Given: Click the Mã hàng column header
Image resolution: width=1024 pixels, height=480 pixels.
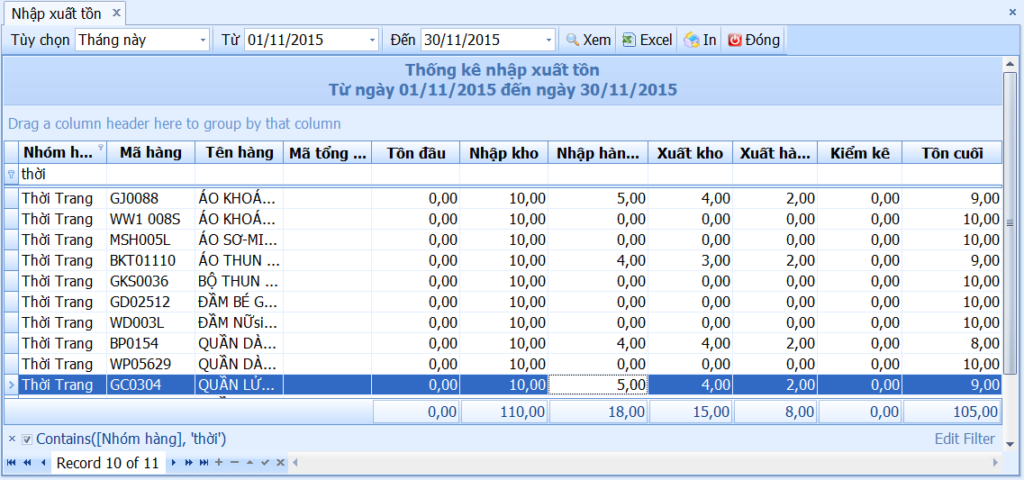Looking at the screenshot, I should (x=151, y=153).
